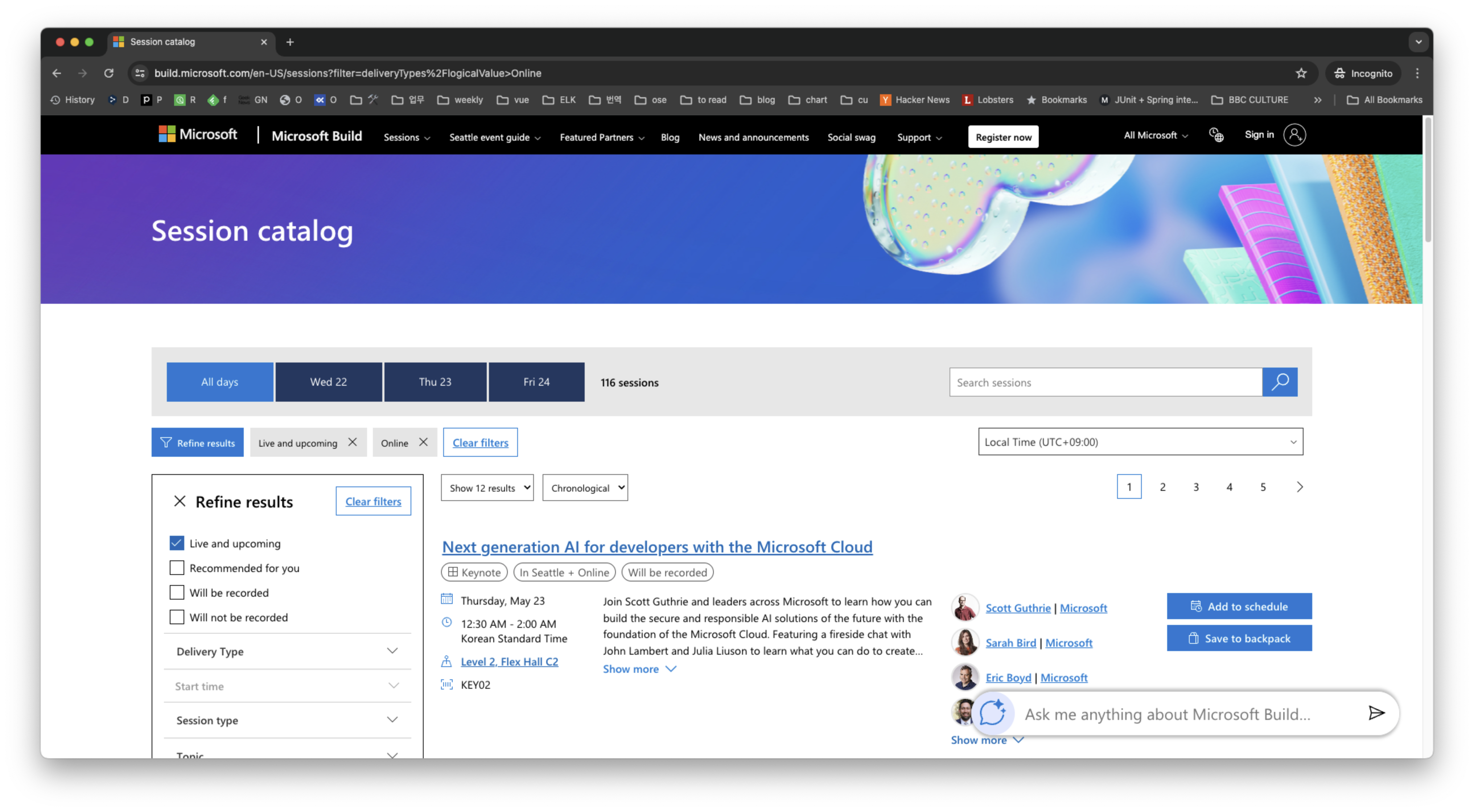1474x812 pixels.
Task: Open the Featured Partners menu
Action: [602, 137]
